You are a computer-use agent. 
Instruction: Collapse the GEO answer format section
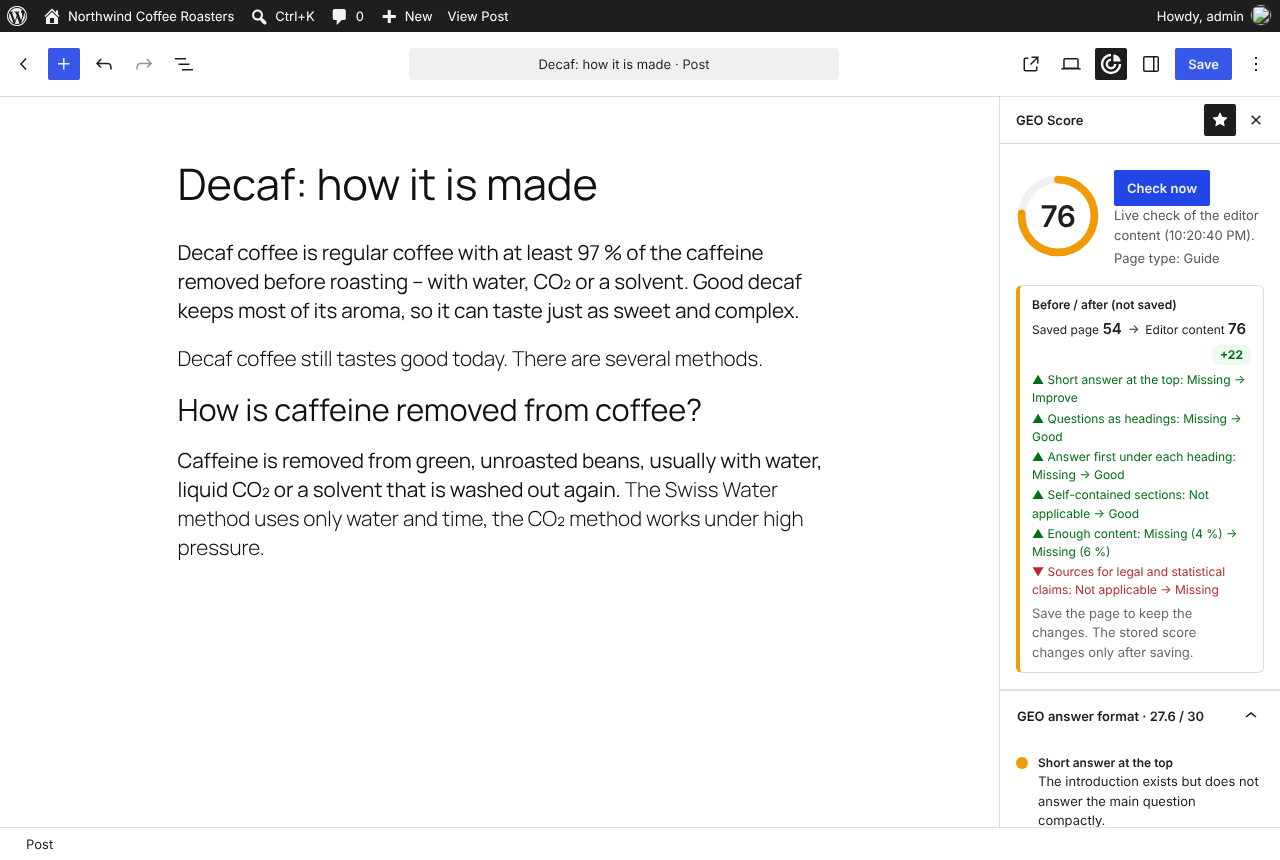1140,716
